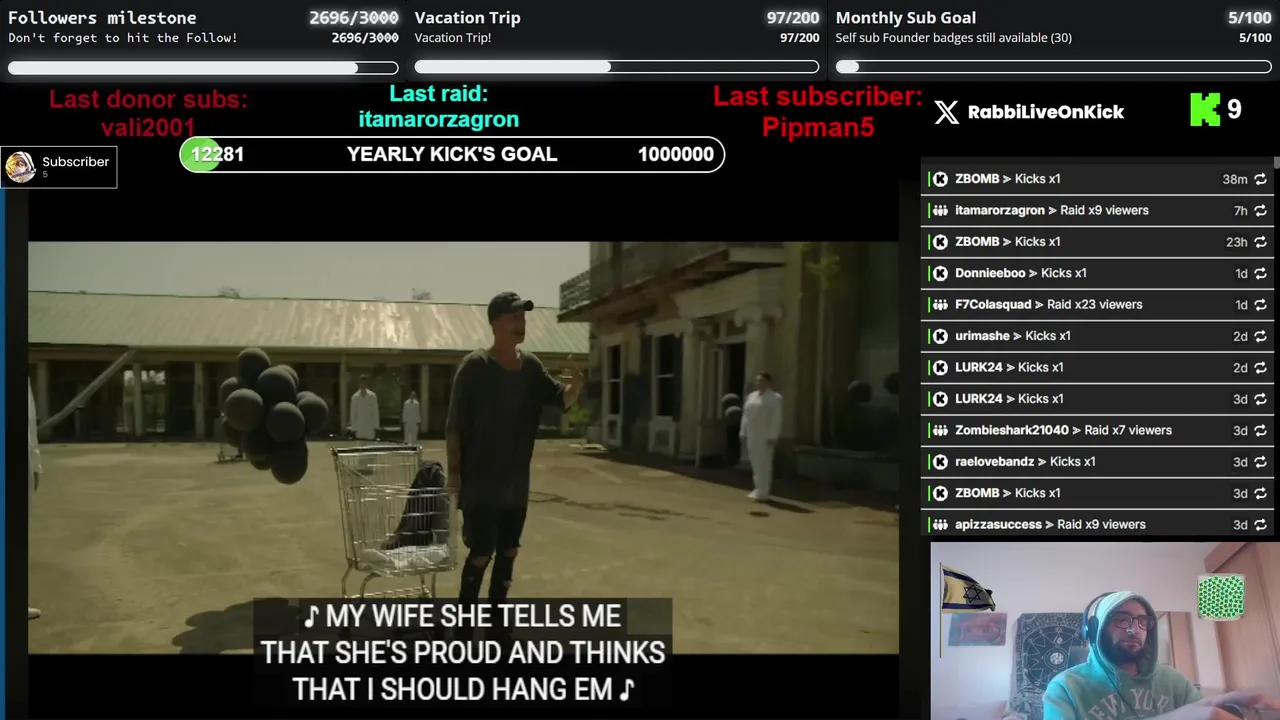Screen dimensions: 1280x720
Task: Click the kick icon on ZBOMB 23h row
Action: (940, 242)
